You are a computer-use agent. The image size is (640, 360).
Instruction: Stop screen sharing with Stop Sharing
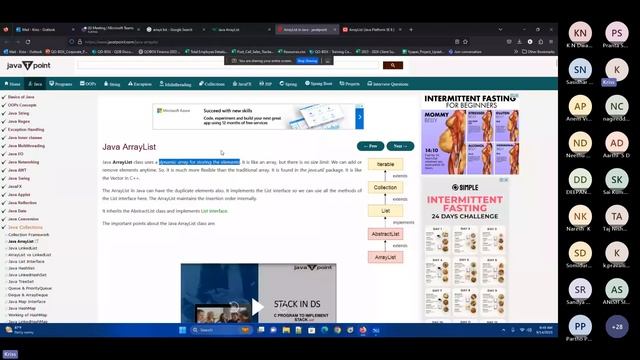pyautogui.click(x=307, y=61)
